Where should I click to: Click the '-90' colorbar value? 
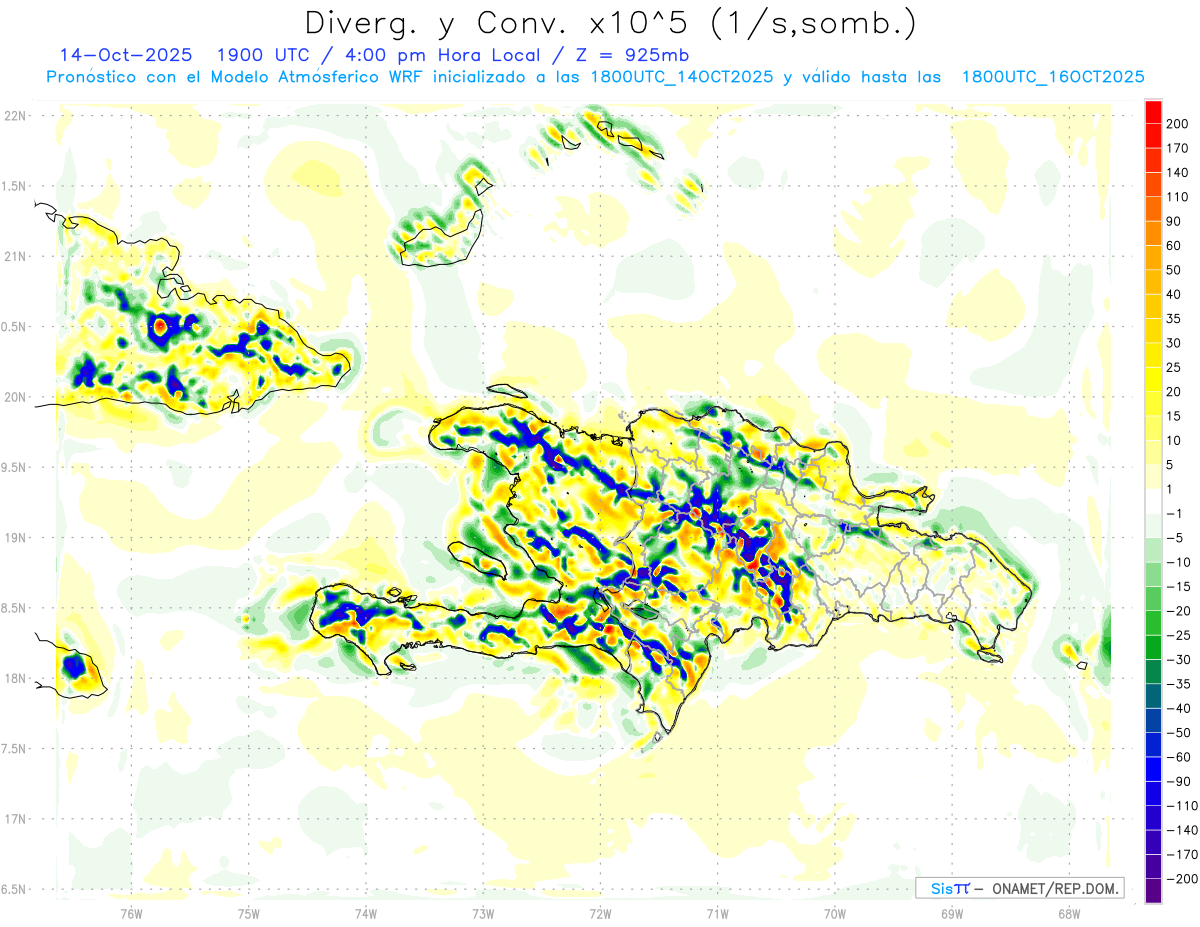tap(1177, 781)
